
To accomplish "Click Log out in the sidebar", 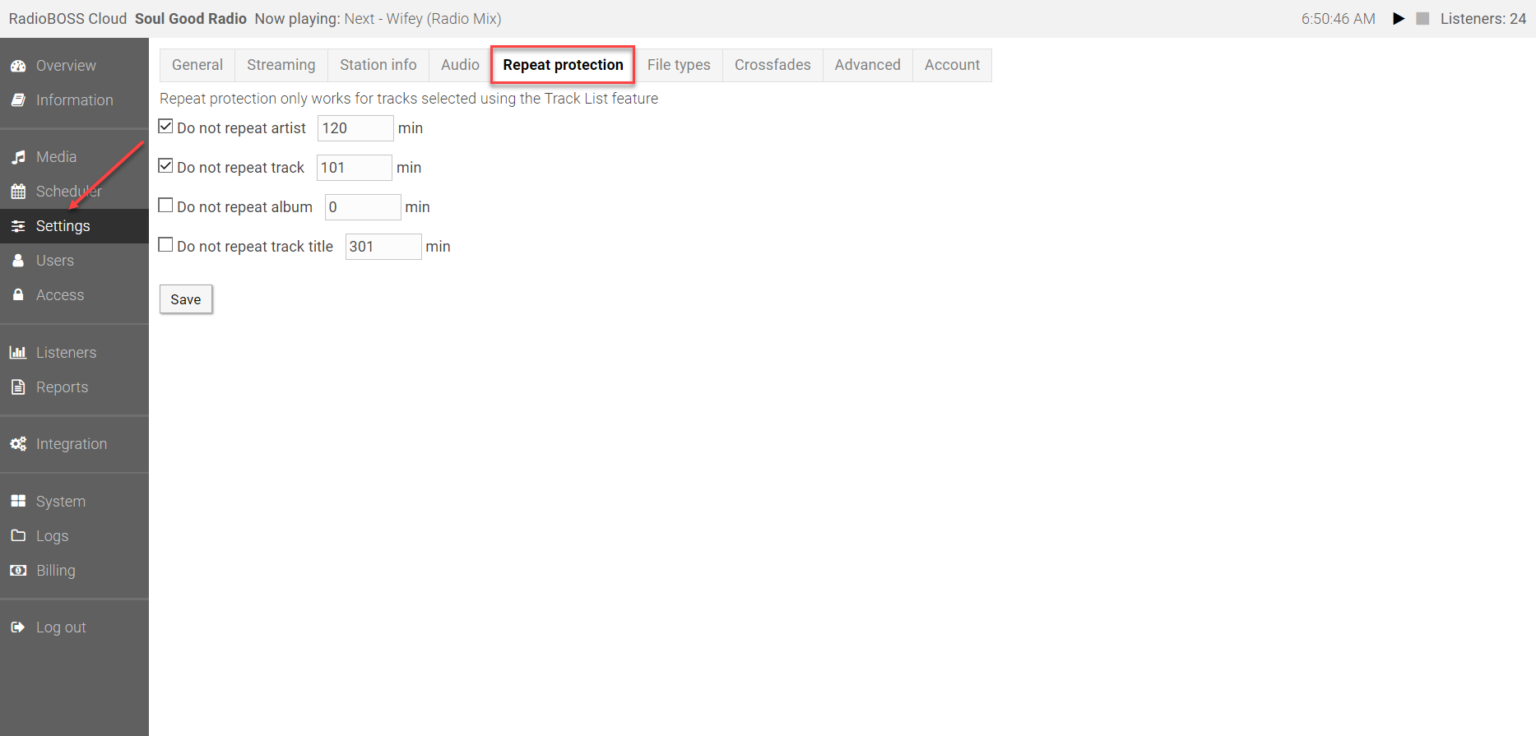I will point(60,628).
